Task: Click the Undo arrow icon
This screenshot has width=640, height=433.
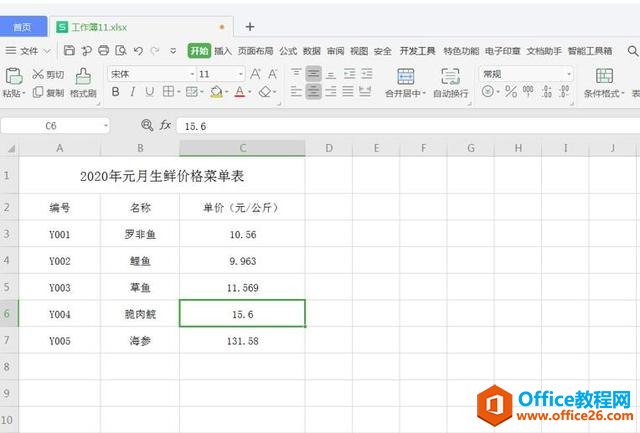Action: (x=138, y=51)
